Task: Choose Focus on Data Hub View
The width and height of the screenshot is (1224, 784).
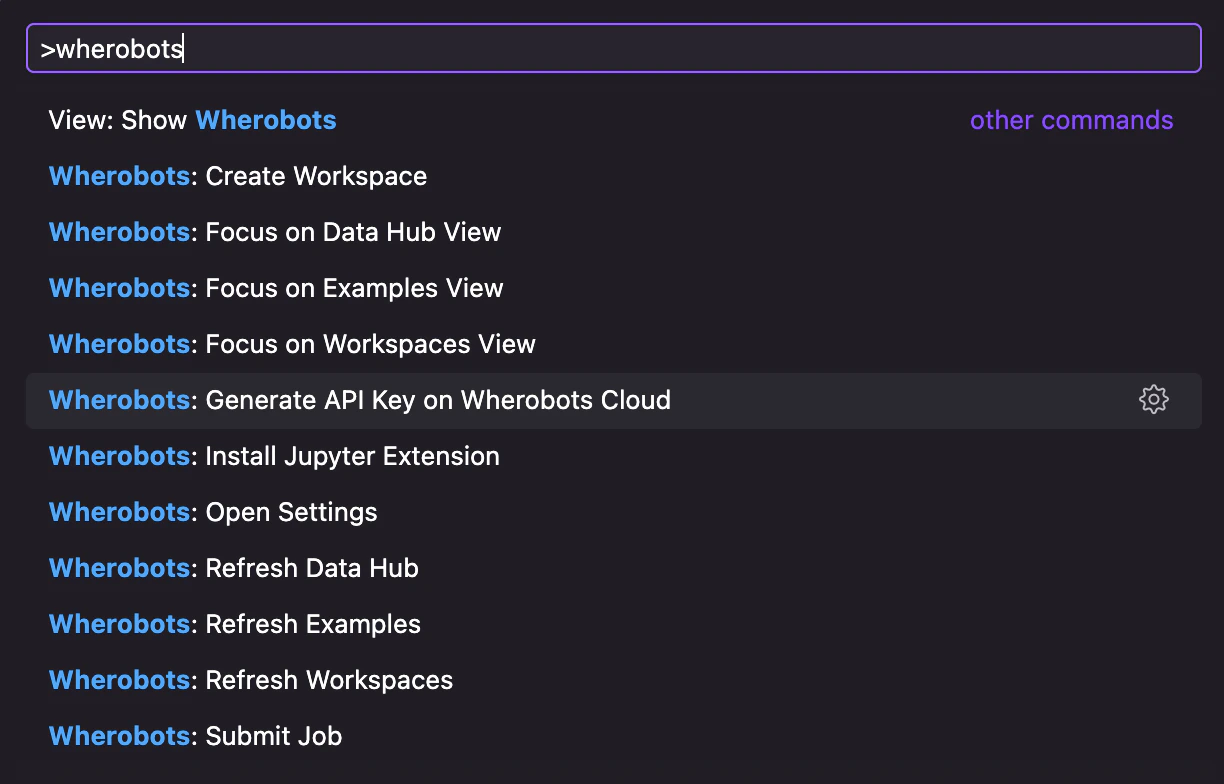Action: 352,233
